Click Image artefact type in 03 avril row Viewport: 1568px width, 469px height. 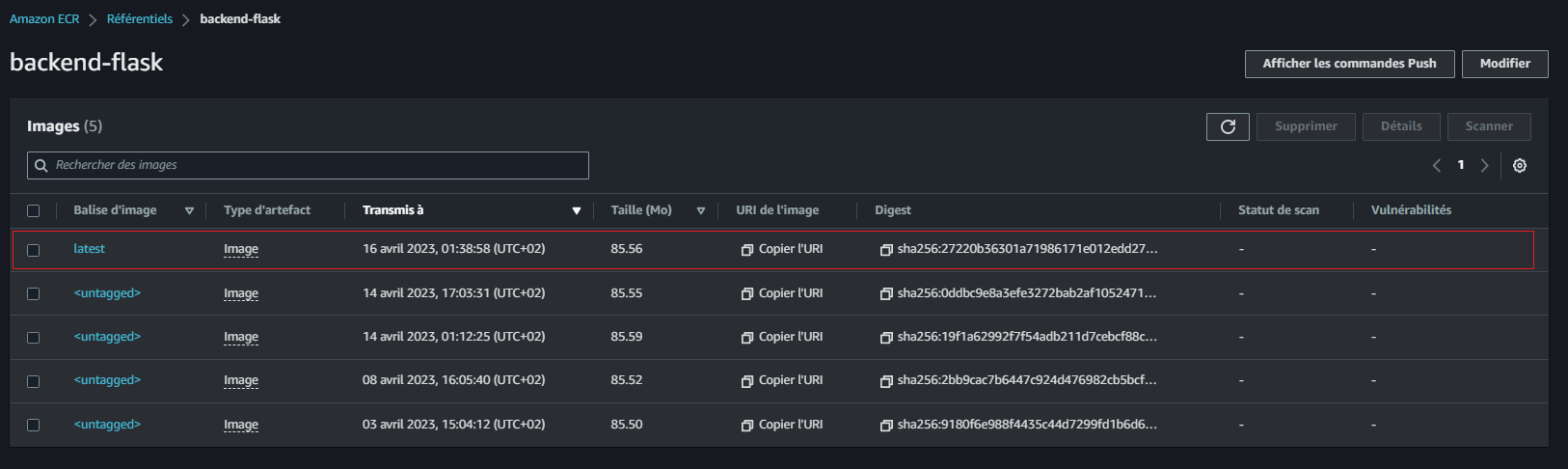[x=241, y=425]
